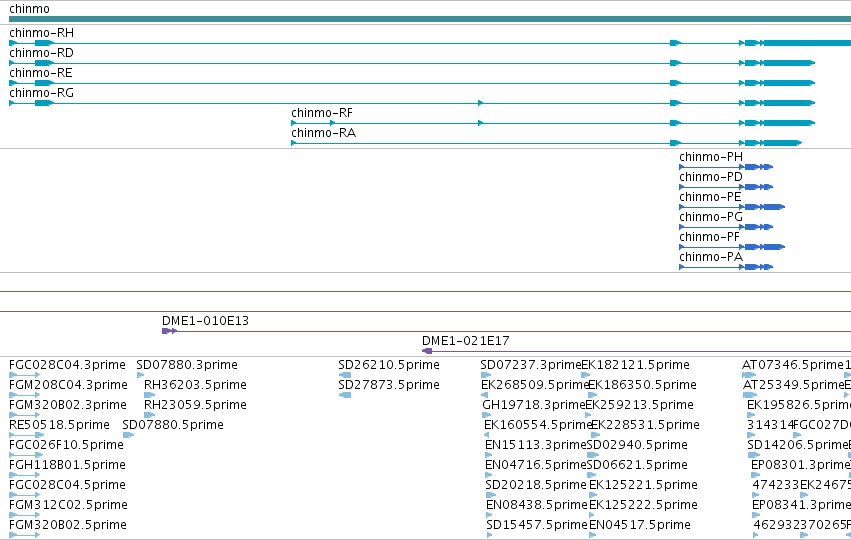The height and width of the screenshot is (540, 851).
Task: Click the EK228531.5prime EST label
Action: [x=645, y=425]
